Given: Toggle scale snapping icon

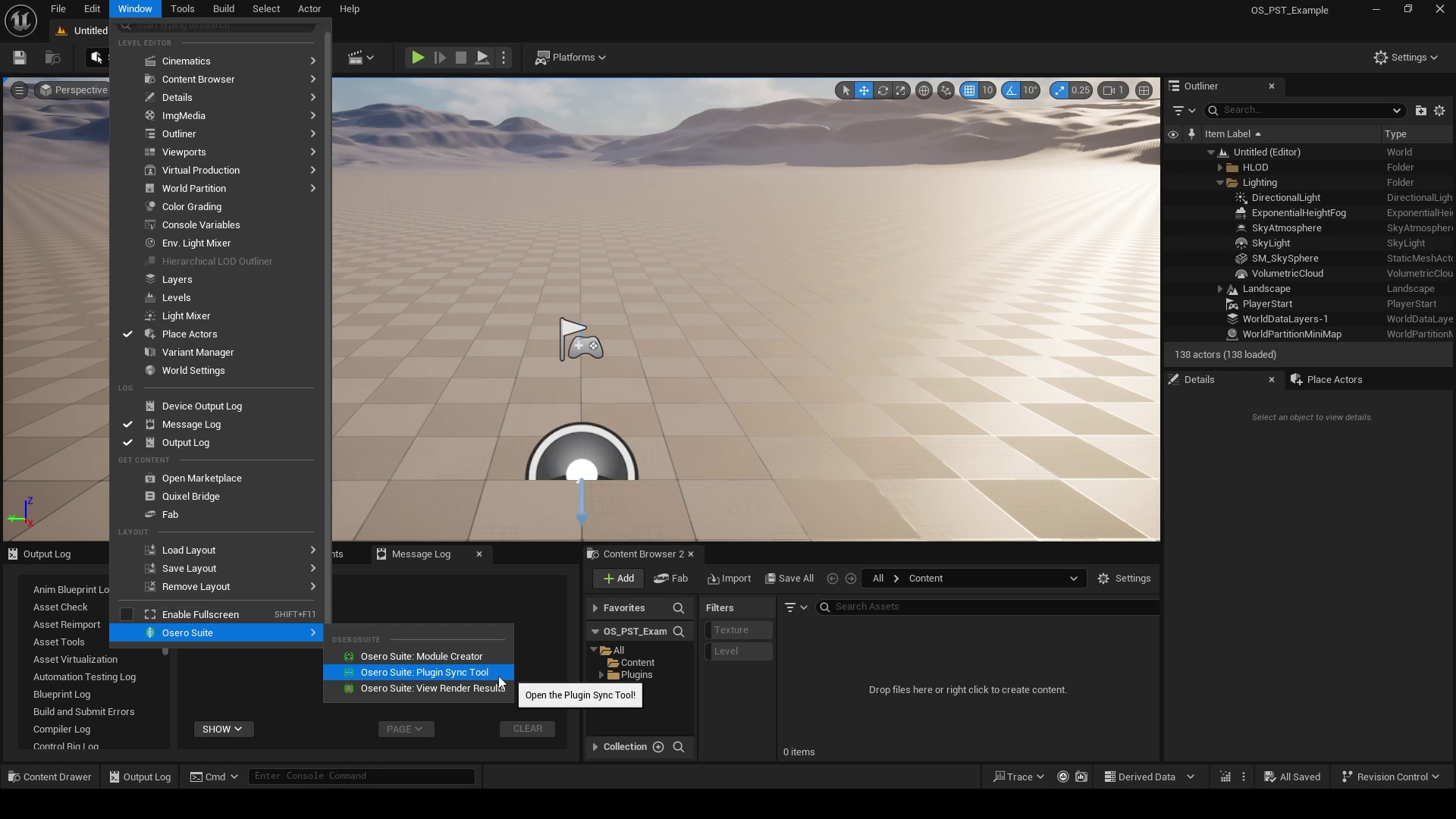Looking at the screenshot, I should pos(1059,90).
